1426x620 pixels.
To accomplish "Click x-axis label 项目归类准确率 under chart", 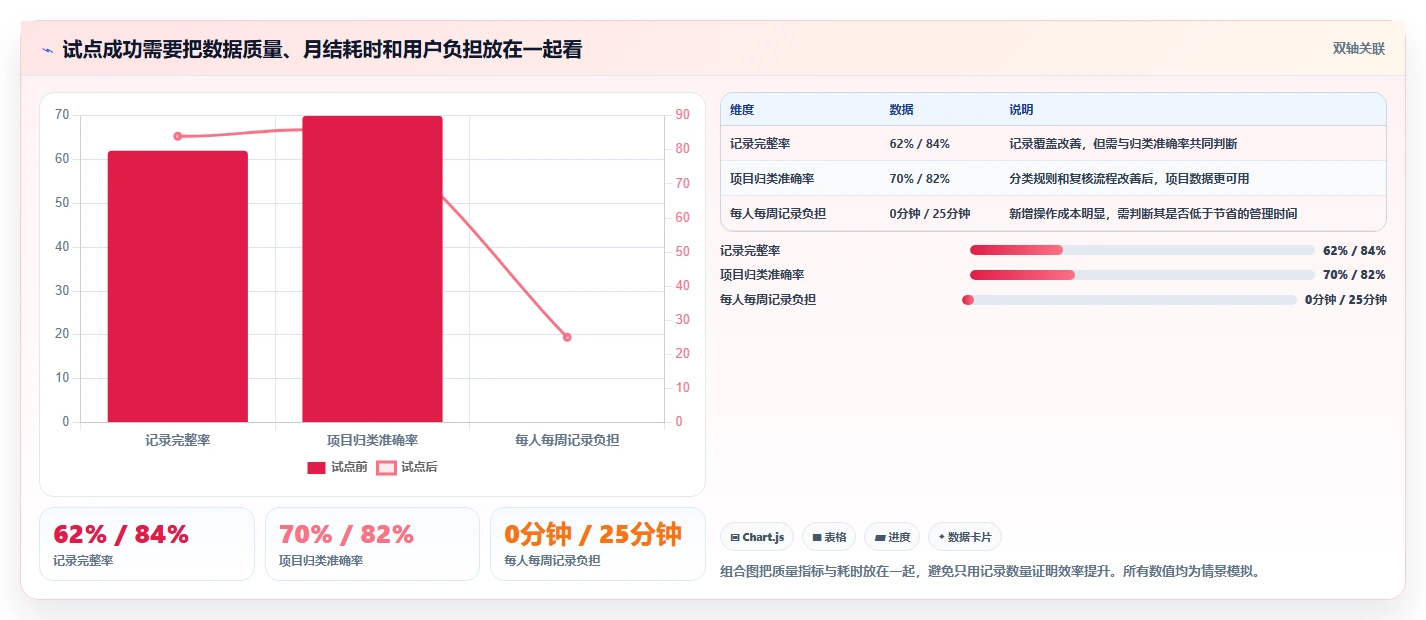I will [x=372, y=440].
